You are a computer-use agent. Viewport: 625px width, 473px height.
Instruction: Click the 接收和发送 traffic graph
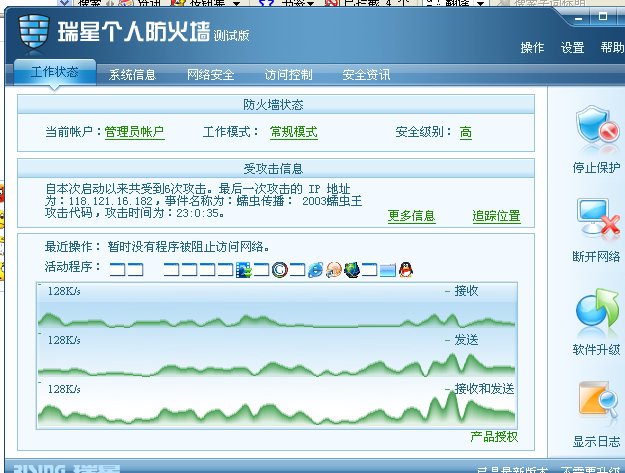[x=277, y=404]
